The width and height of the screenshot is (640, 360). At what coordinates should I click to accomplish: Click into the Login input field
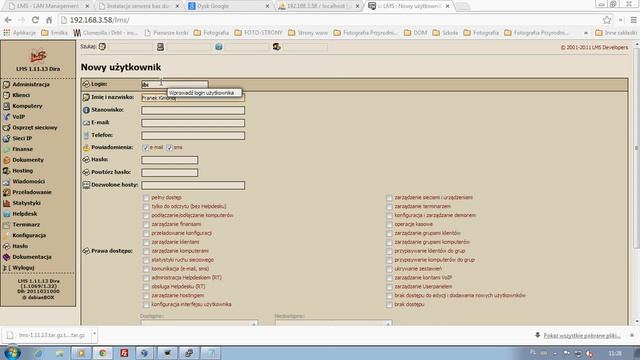click(175, 84)
